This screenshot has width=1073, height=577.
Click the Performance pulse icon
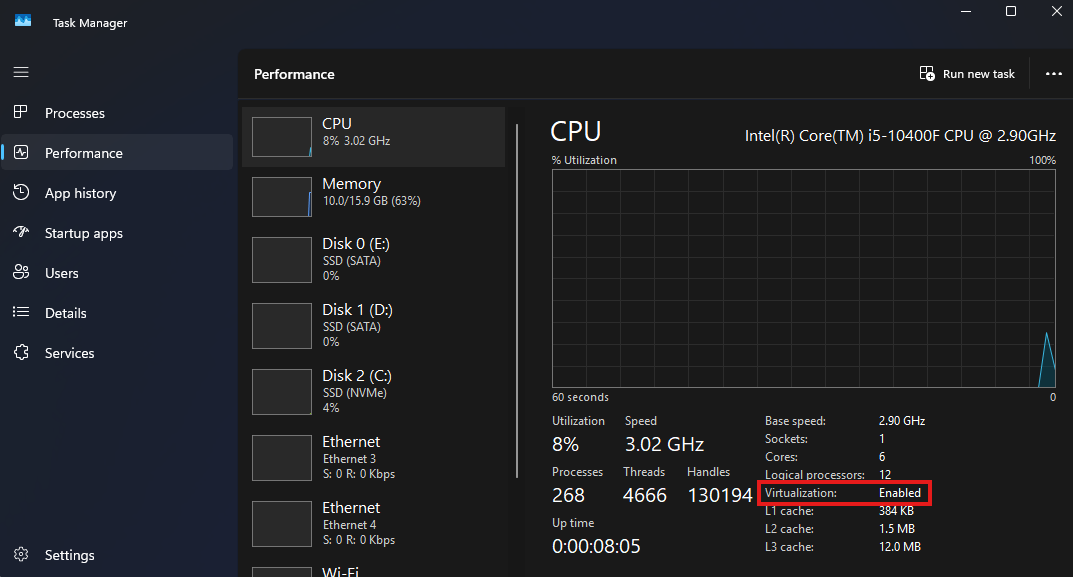[x=21, y=153]
